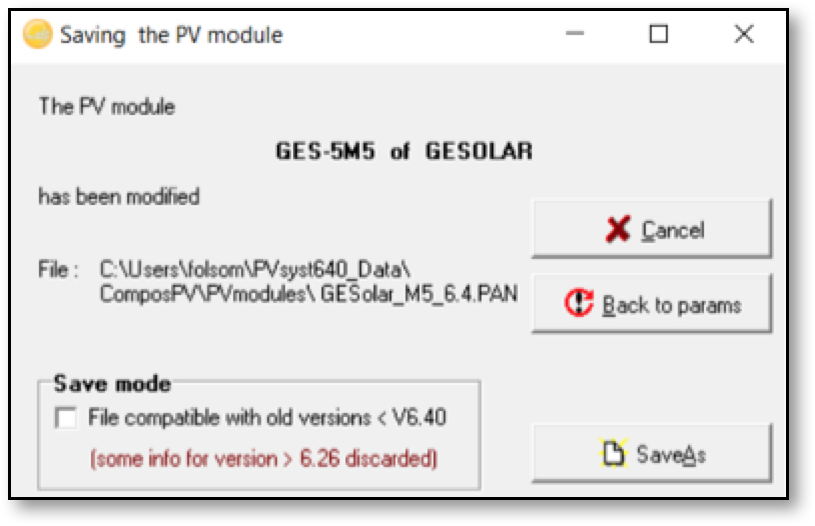Click the PVsyst sun icon in title bar
This screenshot has width=815, height=526.
[x=37, y=34]
